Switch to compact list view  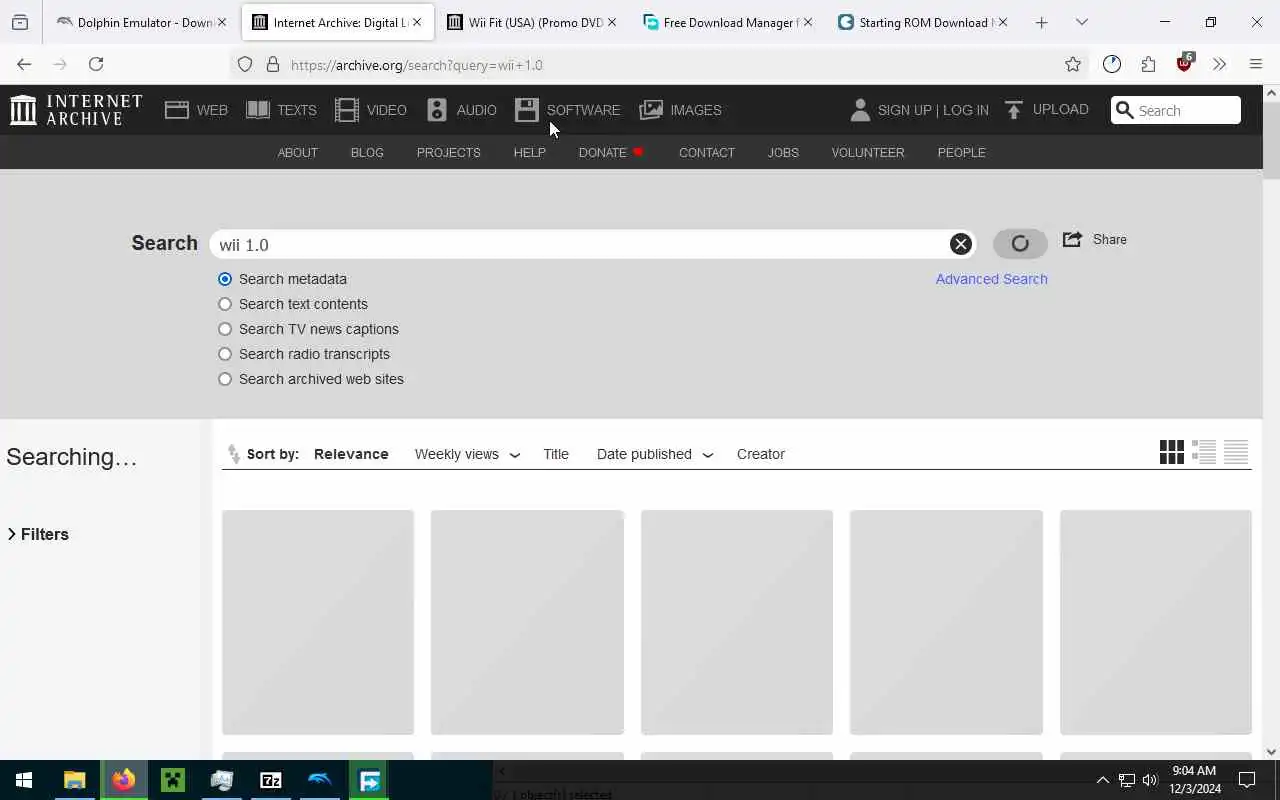pyautogui.click(x=1236, y=452)
